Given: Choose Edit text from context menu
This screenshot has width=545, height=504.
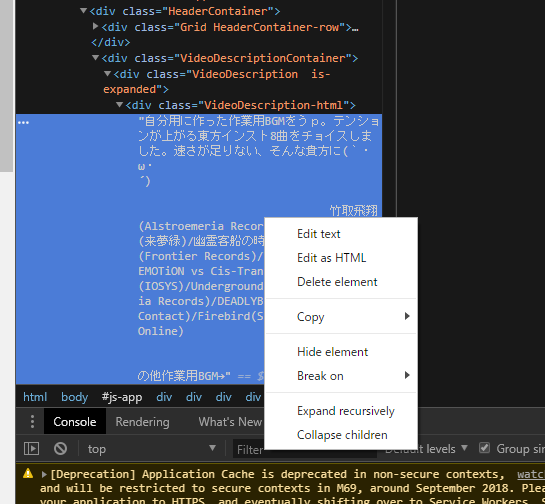Looking at the screenshot, I should click(x=341, y=234).
